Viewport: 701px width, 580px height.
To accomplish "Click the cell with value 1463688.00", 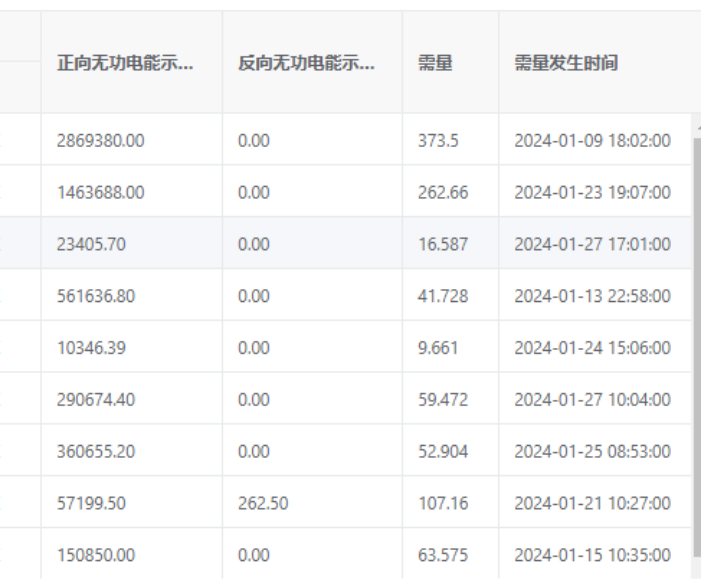I will [x=100, y=192].
